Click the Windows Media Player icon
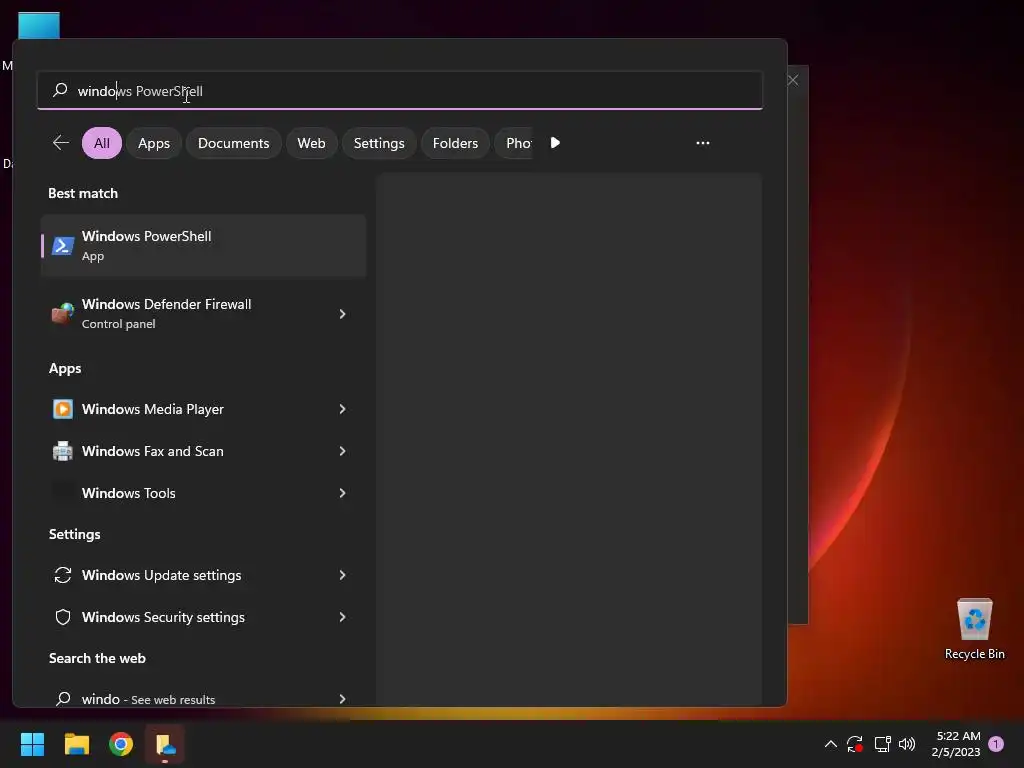Screen dimensions: 1024x768 click(x=63, y=409)
